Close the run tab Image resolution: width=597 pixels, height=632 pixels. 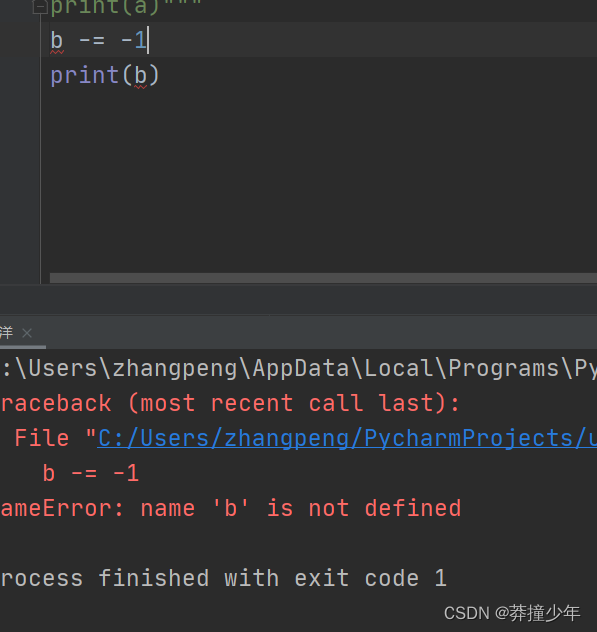pyautogui.click(x=27, y=333)
